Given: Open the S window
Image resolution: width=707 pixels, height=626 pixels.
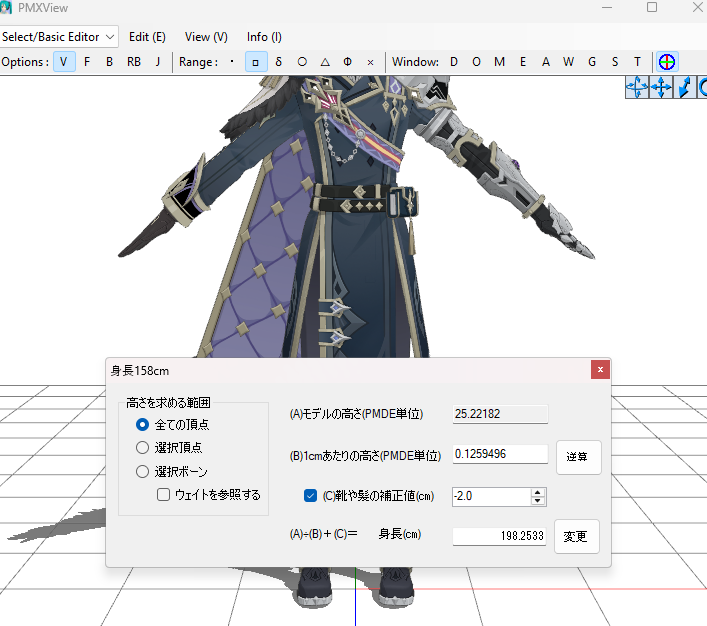Looking at the screenshot, I should [x=615, y=62].
